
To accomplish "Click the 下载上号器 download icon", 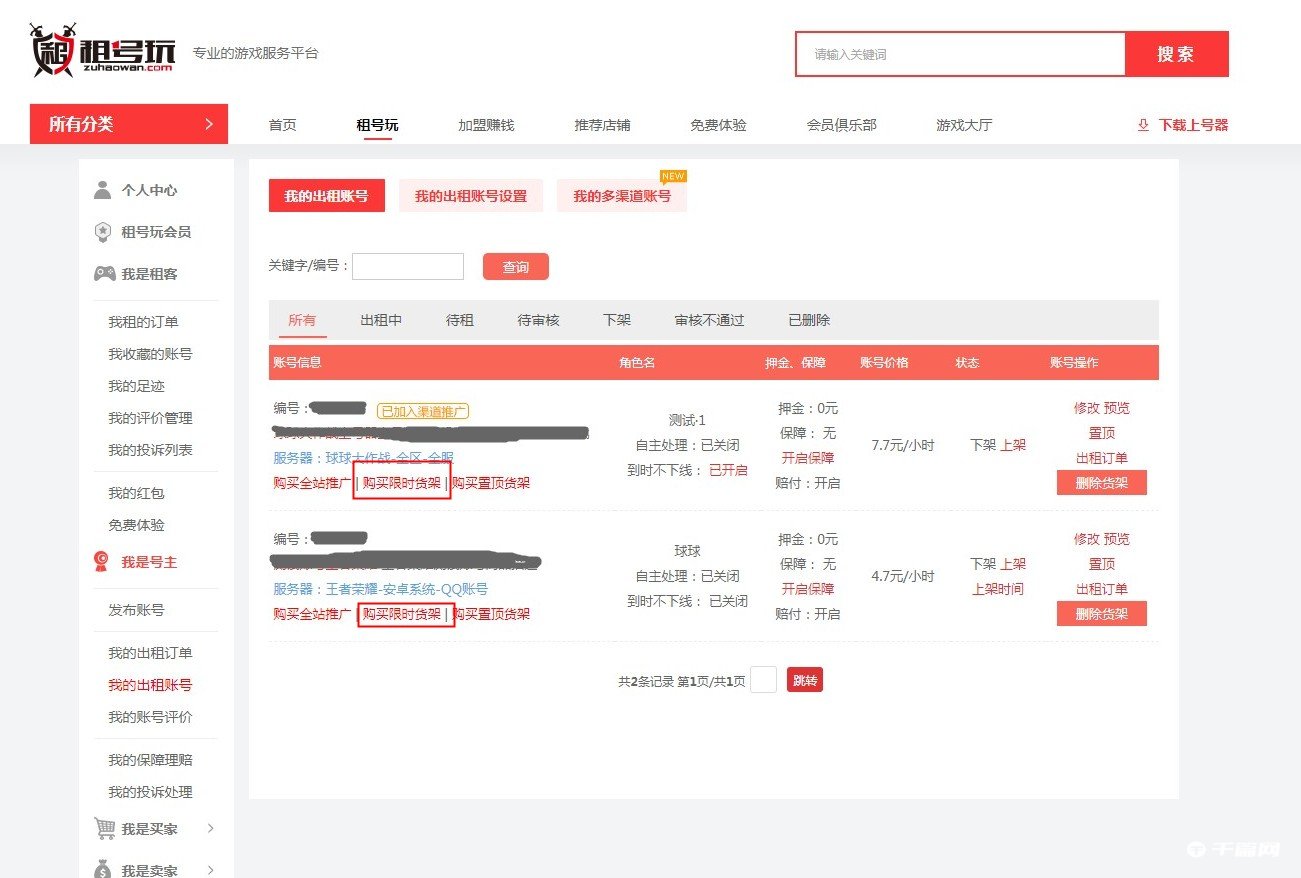I will [1144, 124].
